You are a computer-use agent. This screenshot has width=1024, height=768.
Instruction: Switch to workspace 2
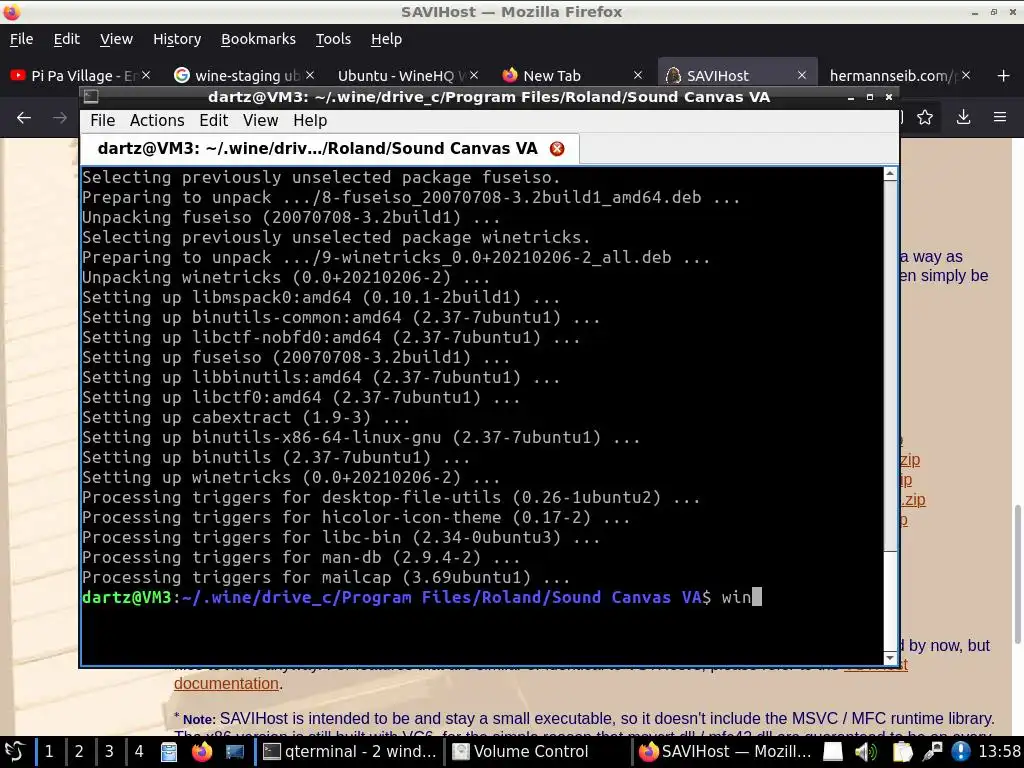click(x=79, y=752)
